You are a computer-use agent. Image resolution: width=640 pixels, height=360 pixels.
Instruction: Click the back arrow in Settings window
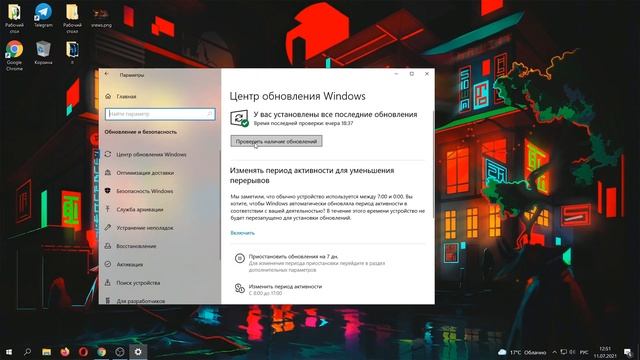tap(107, 74)
